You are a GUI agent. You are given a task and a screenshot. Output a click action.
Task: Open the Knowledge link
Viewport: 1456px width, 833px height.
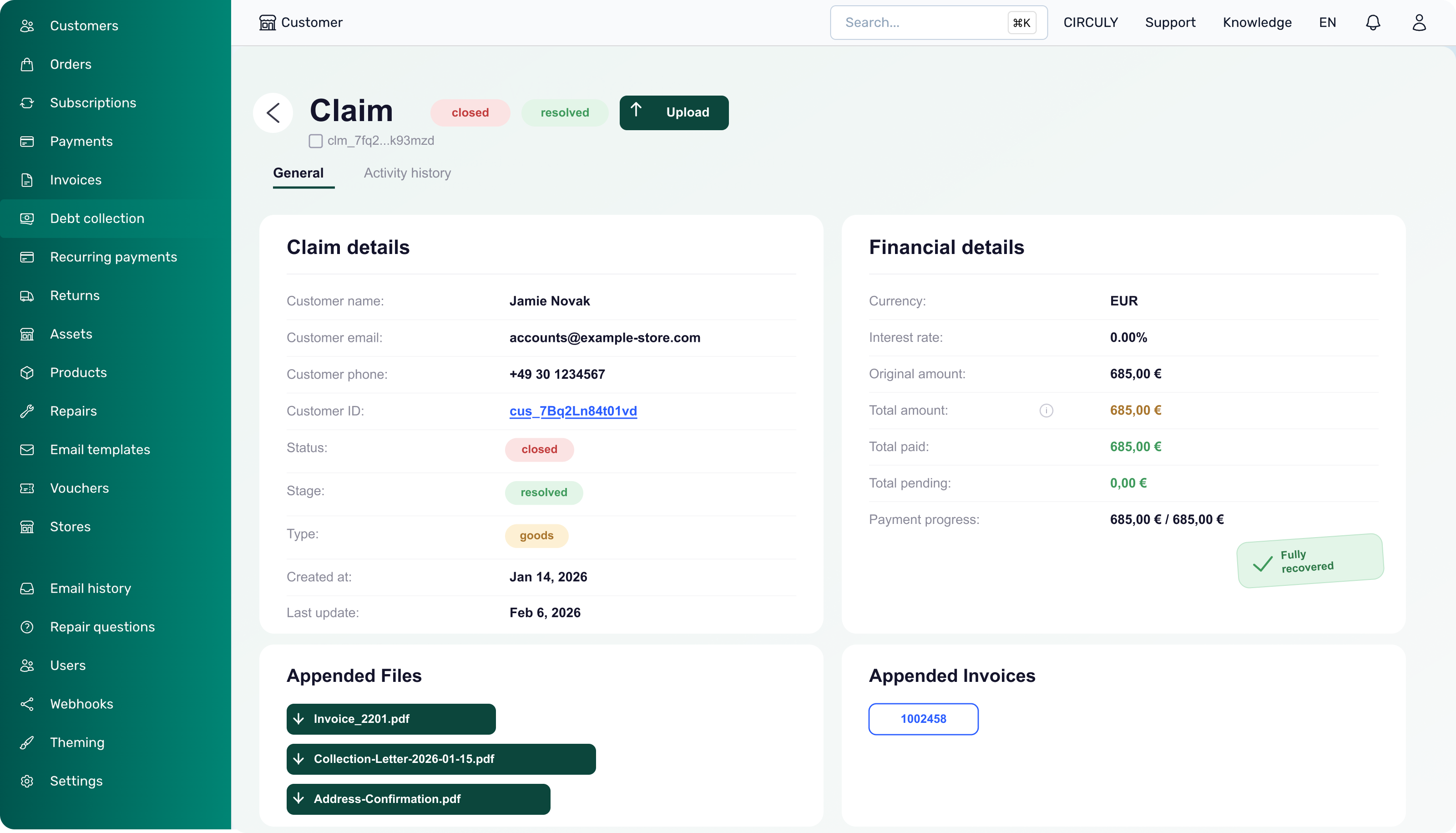[x=1257, y=23]
